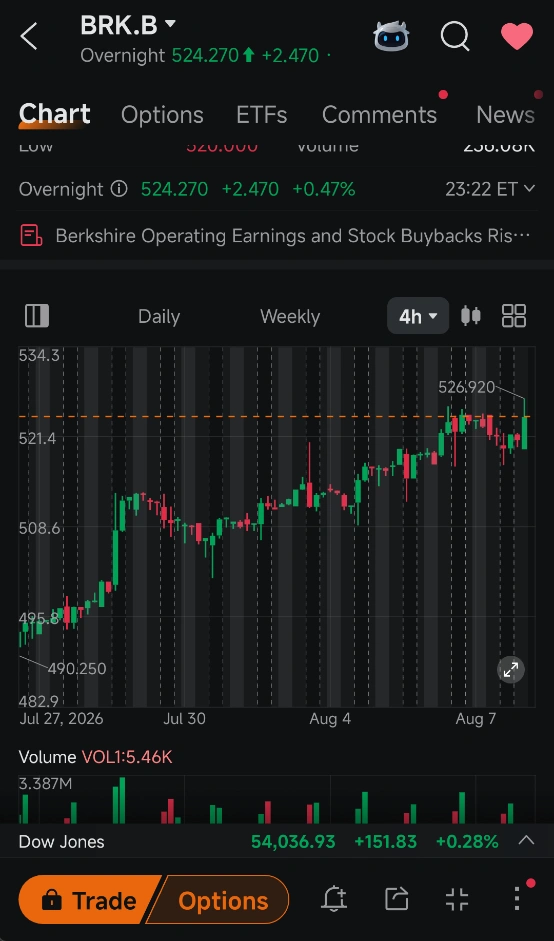554x941 pixels.
Task: Switch to the News tab
Action: [x=505, y=115]
